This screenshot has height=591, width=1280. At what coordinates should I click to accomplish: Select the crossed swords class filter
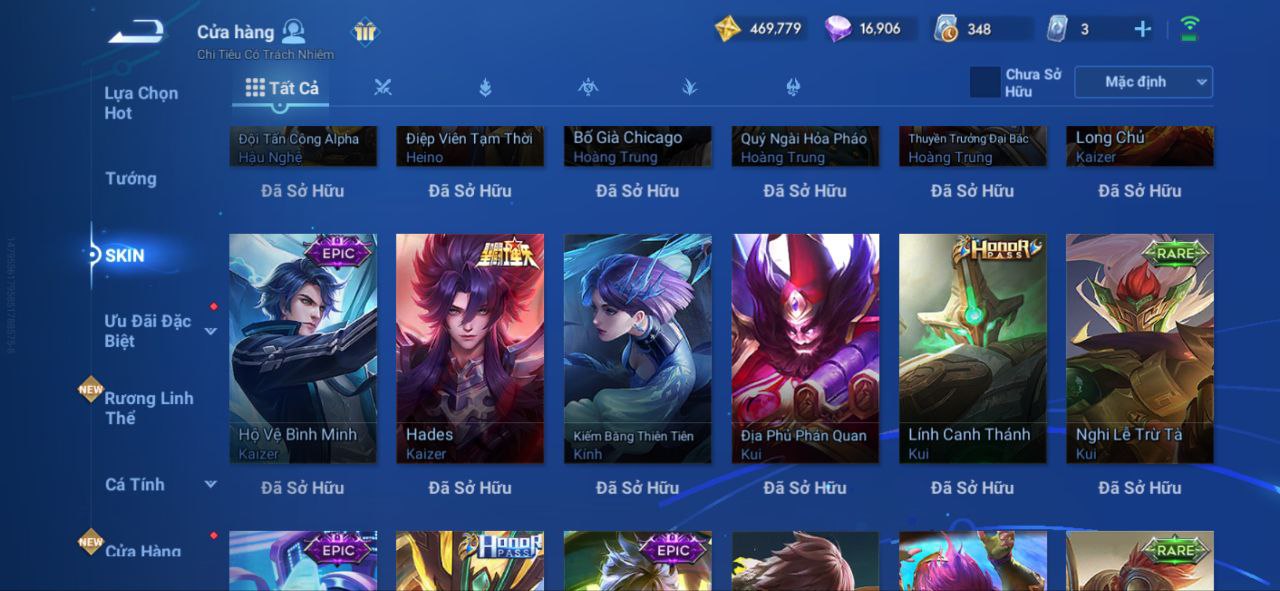coord(382,88)
